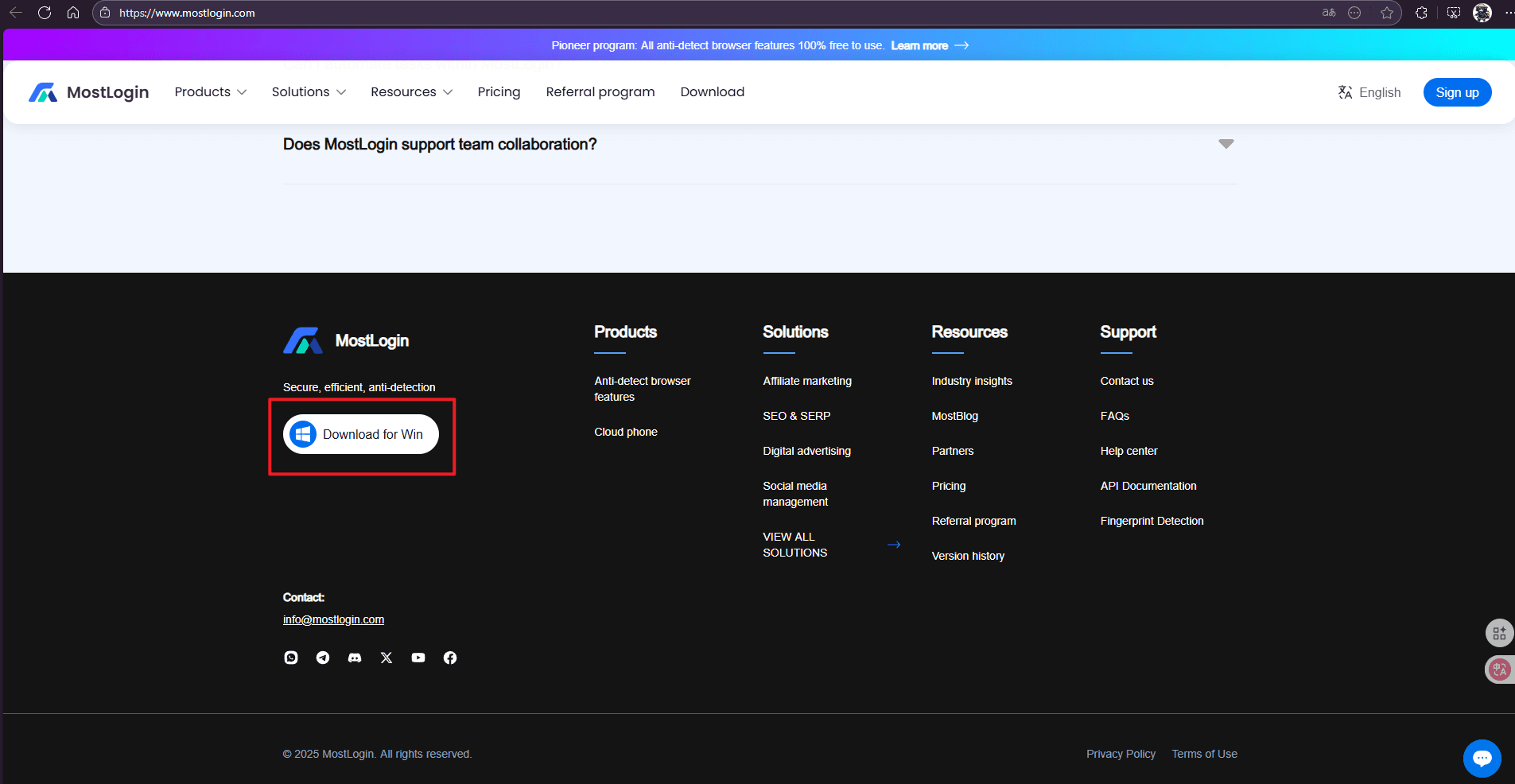Click the Facebook icon in footer
This screenshot has height=784, width=1515.
pos(449,658)
